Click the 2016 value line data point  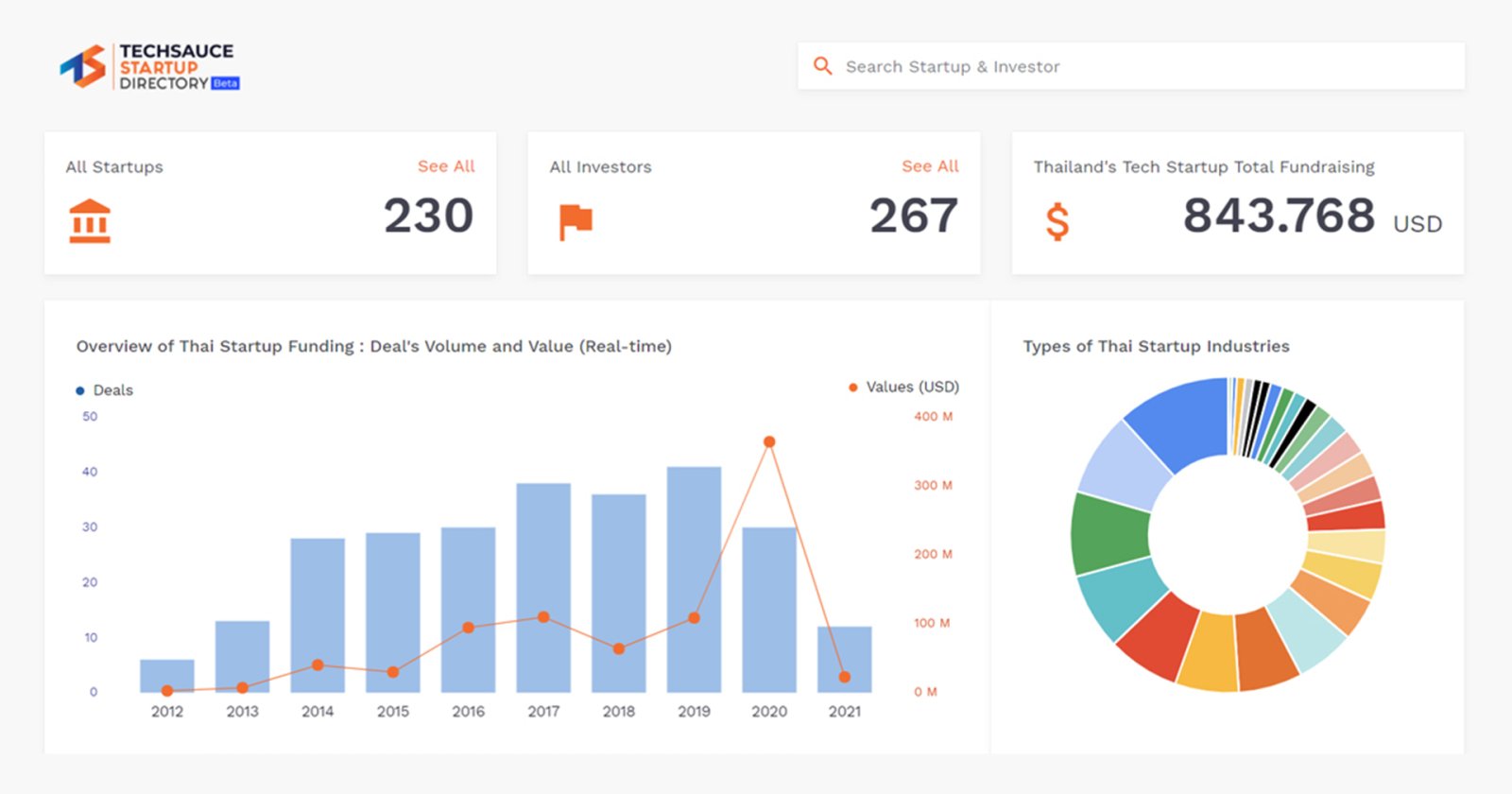point(468,628)
